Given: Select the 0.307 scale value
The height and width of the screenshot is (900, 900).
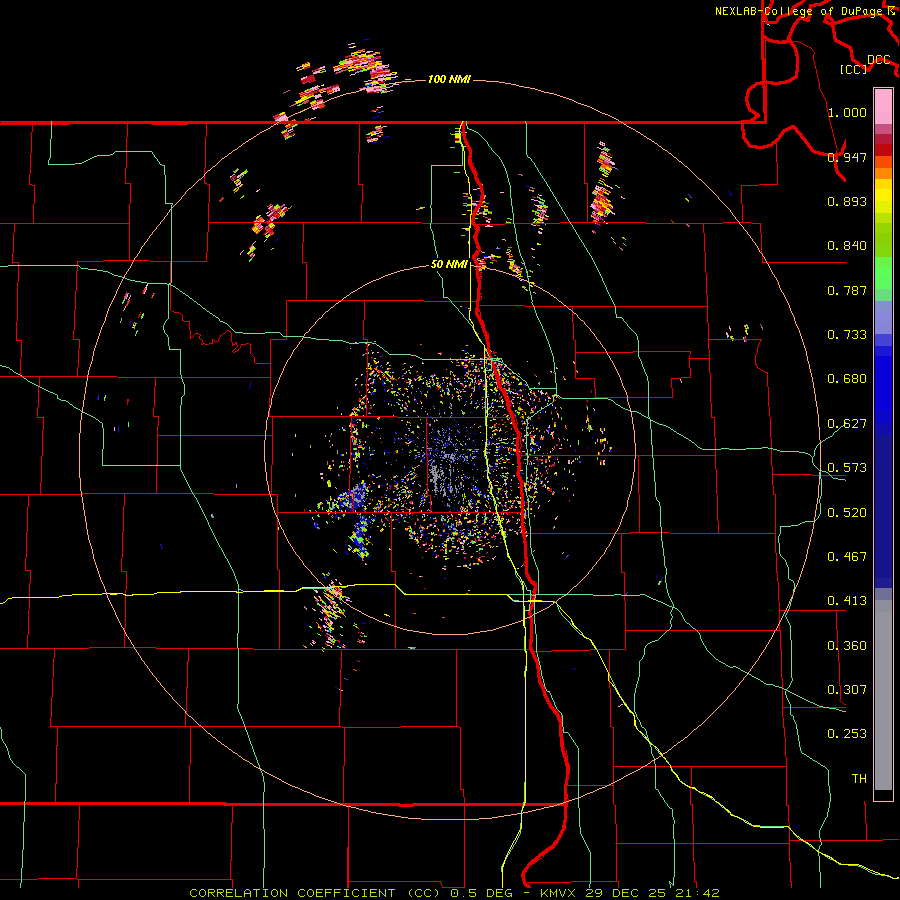Looking at the screenshot, I should tap(847, 690).
